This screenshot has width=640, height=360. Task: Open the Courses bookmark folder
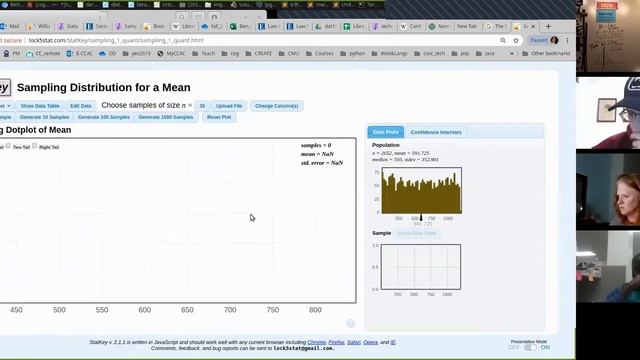[x=320, y=53]
